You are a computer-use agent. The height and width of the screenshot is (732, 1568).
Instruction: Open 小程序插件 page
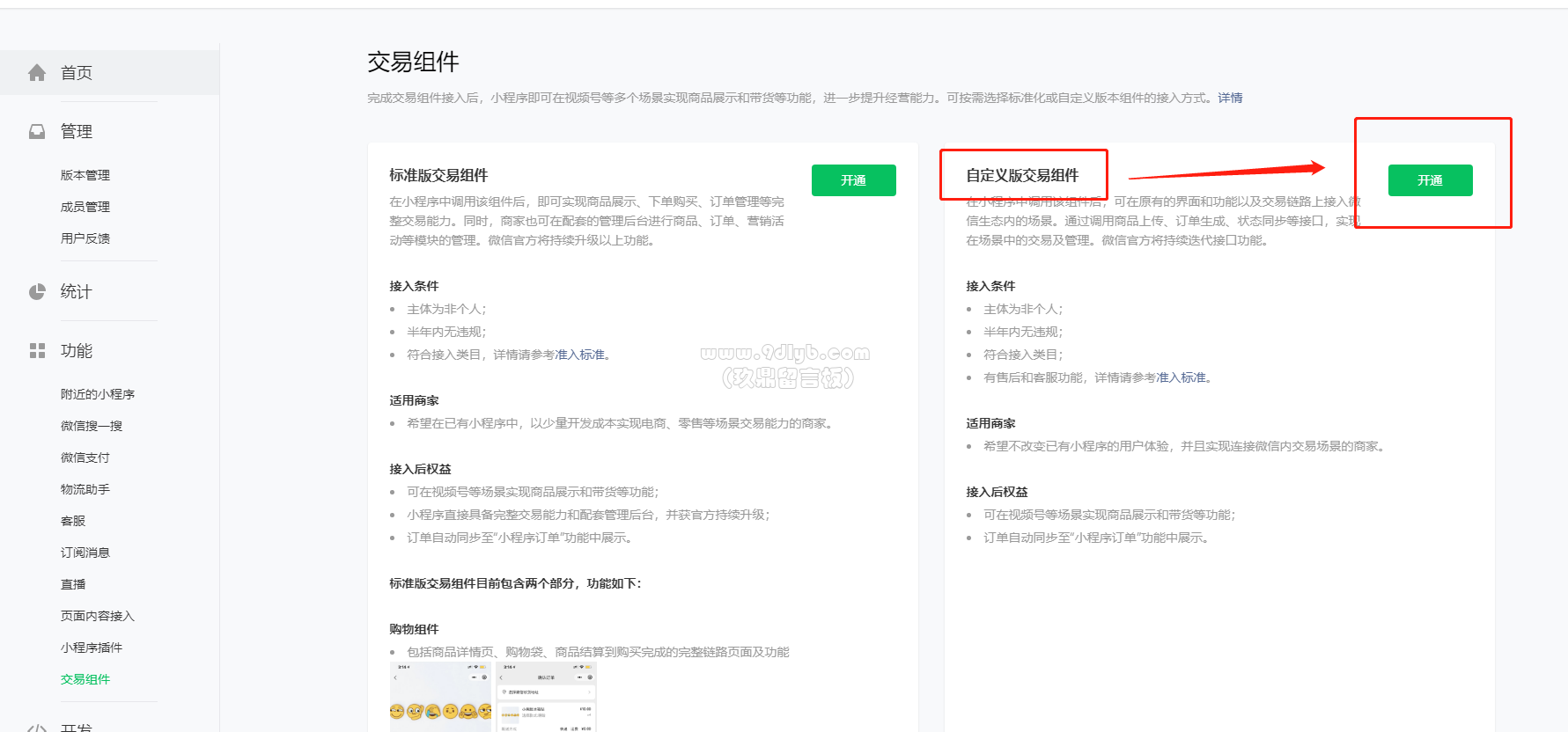pyautogui.click(x=92, y=648)
